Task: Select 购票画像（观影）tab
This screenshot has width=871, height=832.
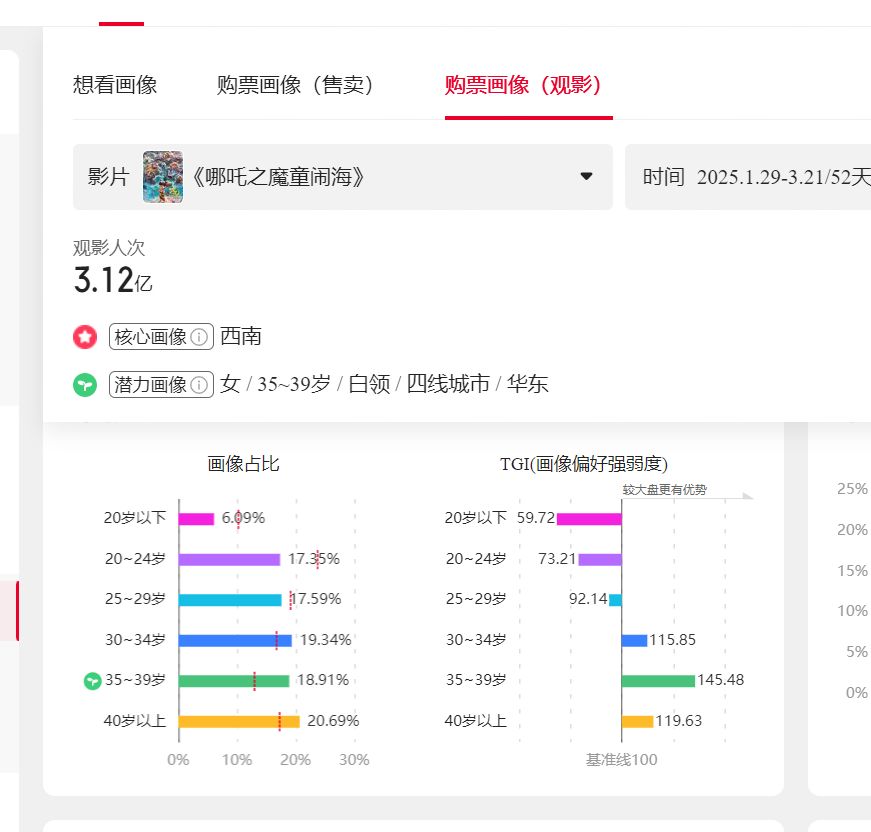Action: pos(524,85)
